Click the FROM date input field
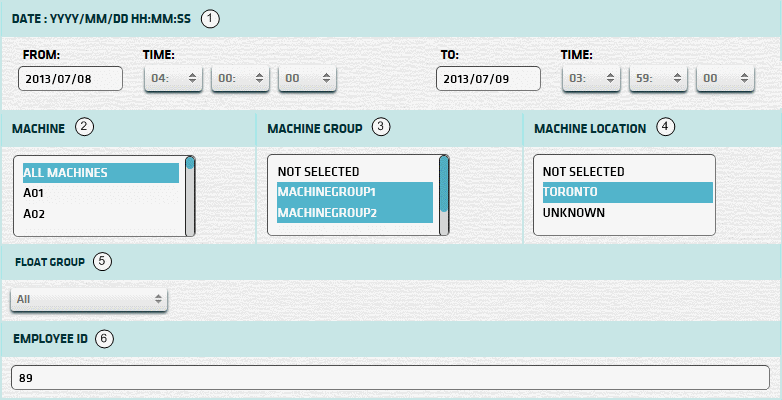782x400 pixels. [70, 79]
